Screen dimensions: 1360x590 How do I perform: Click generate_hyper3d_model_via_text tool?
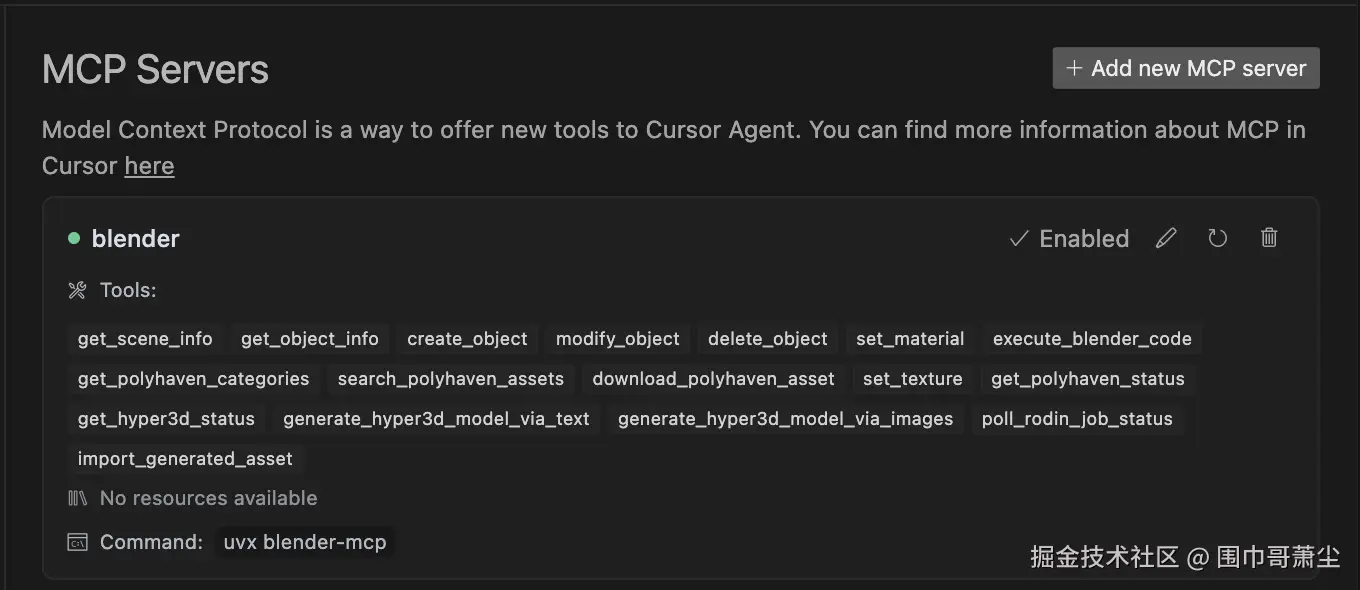coord(436,419)
